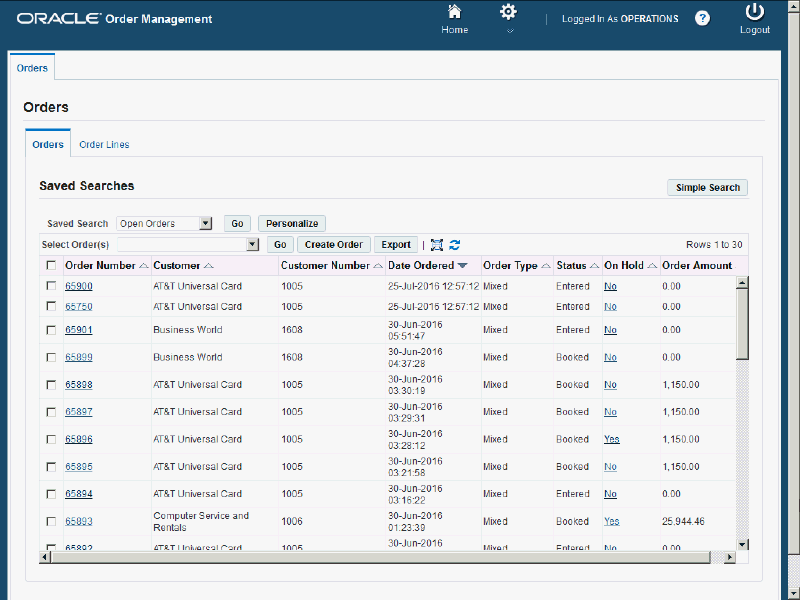
Task: Refresh the orders table
Action: 455,245
